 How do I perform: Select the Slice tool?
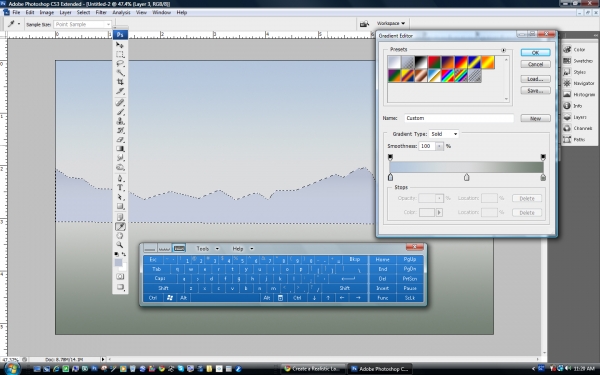120,91
